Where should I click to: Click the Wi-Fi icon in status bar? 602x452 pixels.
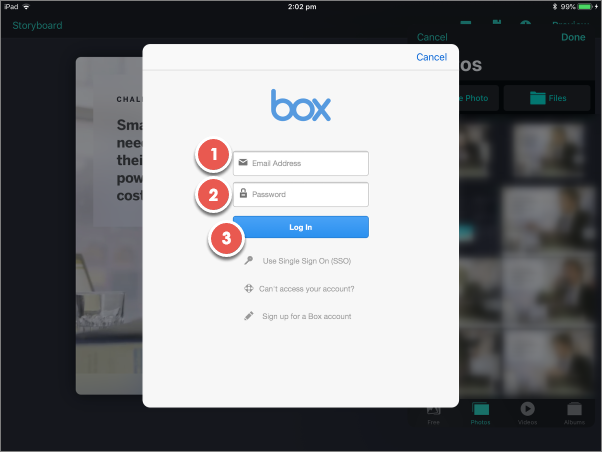point(26,7)
